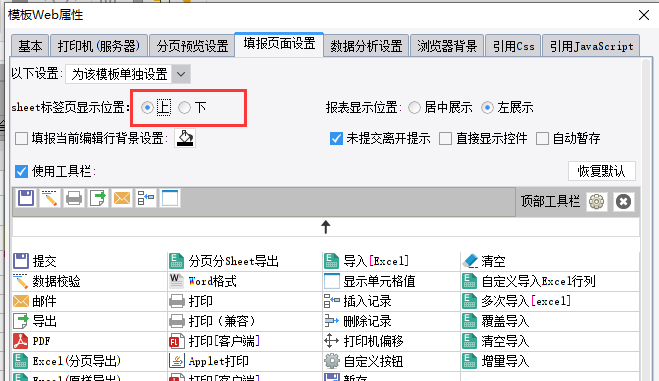This screenshot has width=659, height=381.
Task: Select the submit (floppy disk) icon in the gray toolbar strip
Action: pyautogui.click(x=26, y=198)
